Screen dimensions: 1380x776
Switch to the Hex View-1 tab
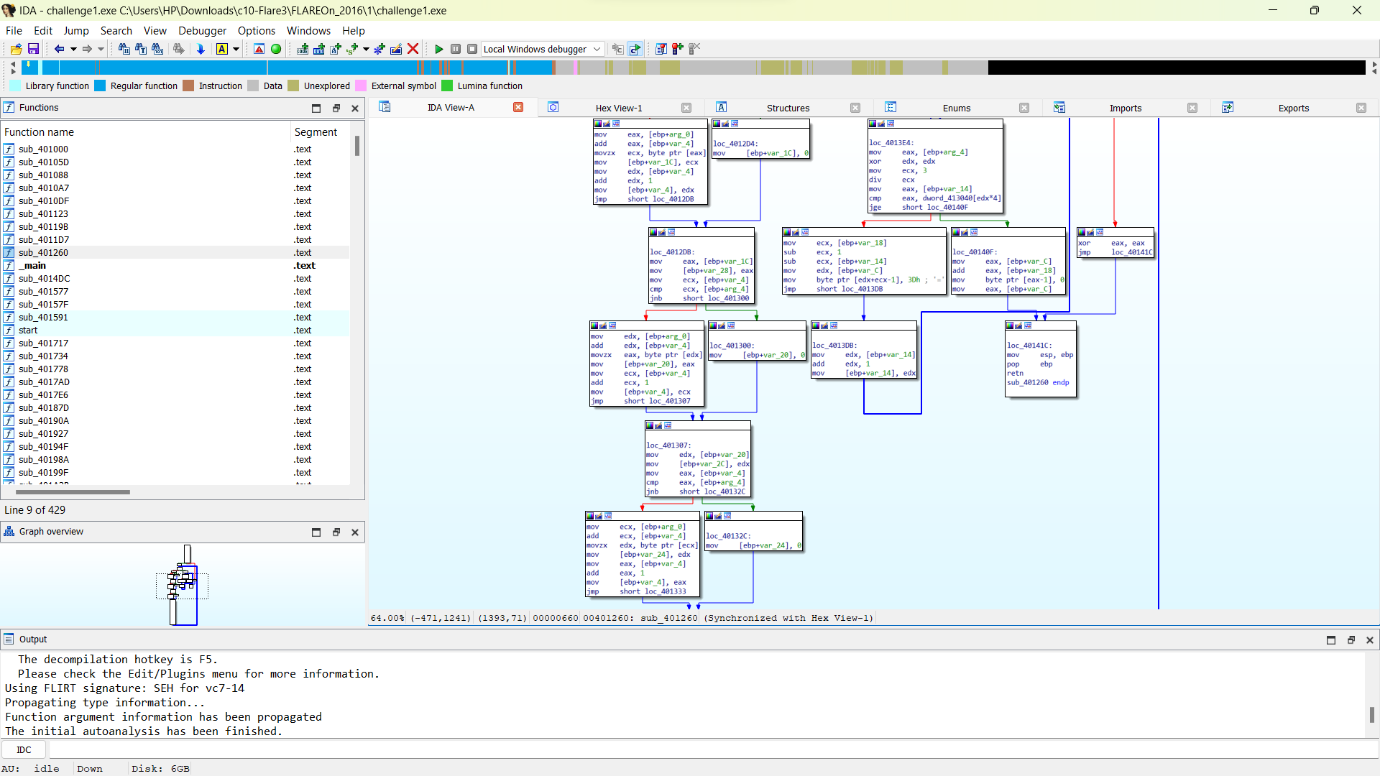coord(618,108)
